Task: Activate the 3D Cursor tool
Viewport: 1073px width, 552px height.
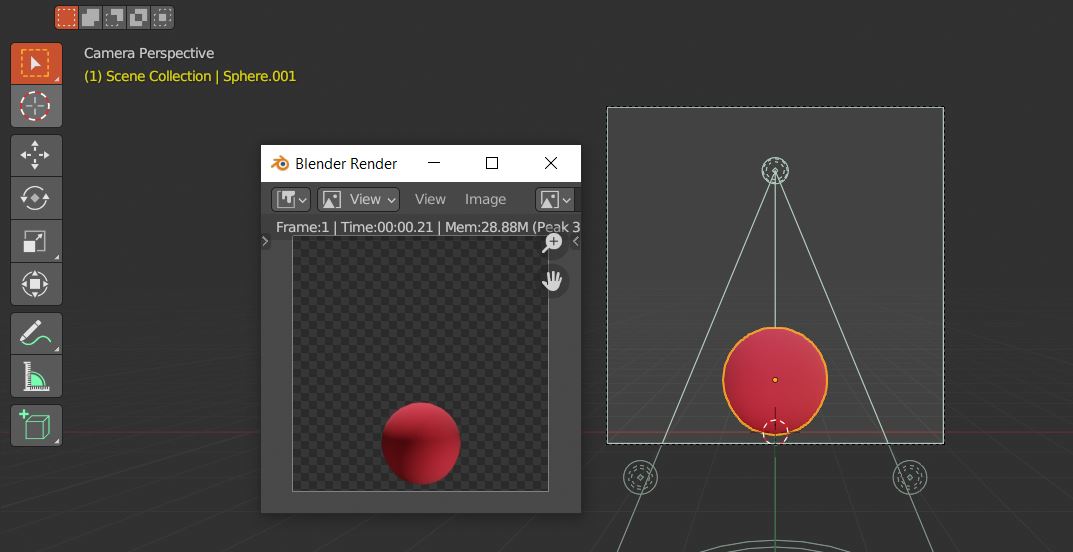Action: tap(36, 106)
